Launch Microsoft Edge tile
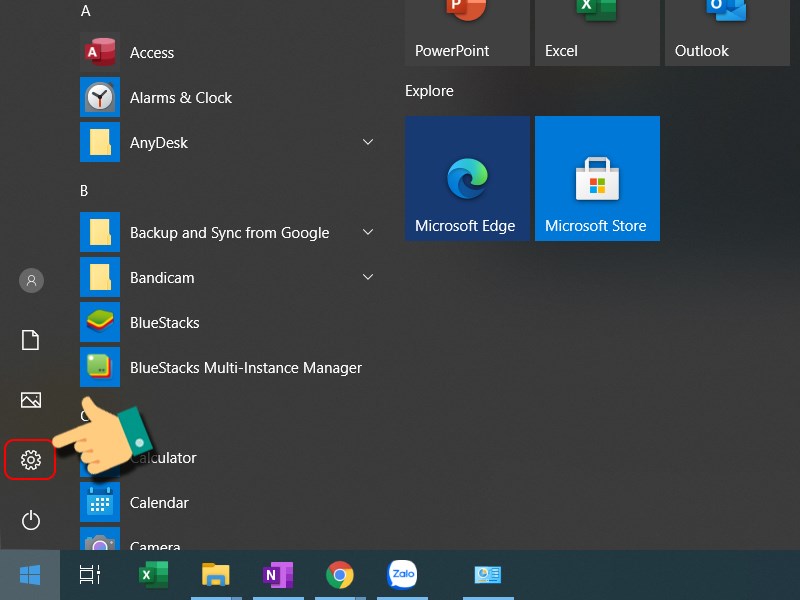 pos(467,179)
